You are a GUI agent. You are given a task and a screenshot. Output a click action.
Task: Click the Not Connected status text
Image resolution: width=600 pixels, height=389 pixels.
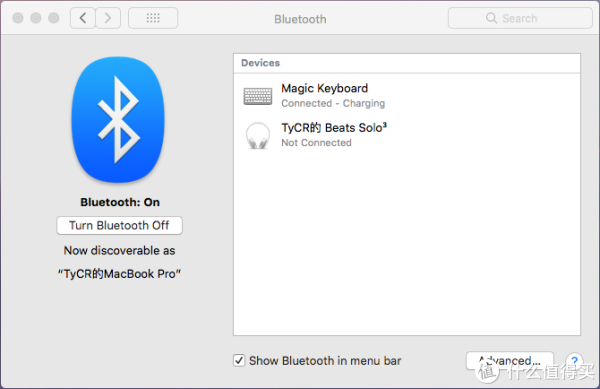coord(316,143)
